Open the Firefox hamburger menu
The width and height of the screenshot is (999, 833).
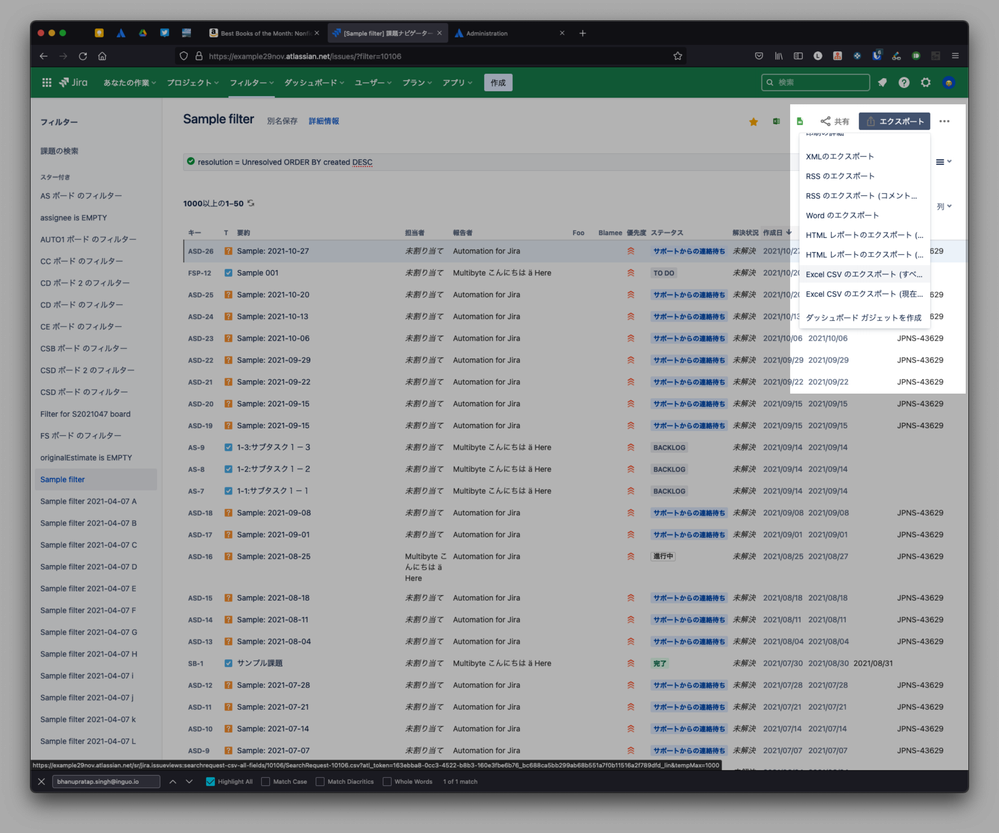[955, 56]
